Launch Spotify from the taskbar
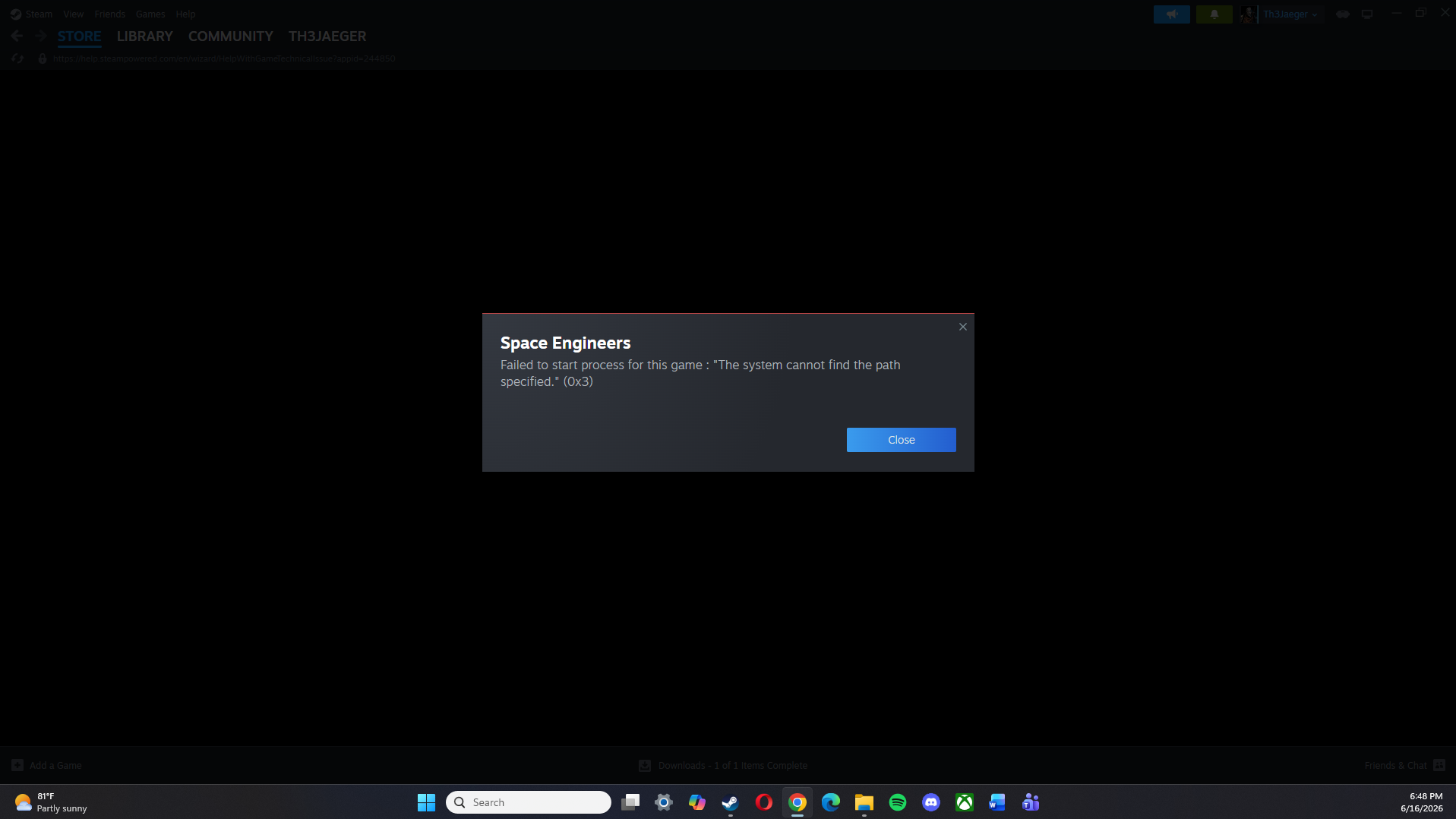This screenshot has width=1456, height=819. tap(898, 802)
